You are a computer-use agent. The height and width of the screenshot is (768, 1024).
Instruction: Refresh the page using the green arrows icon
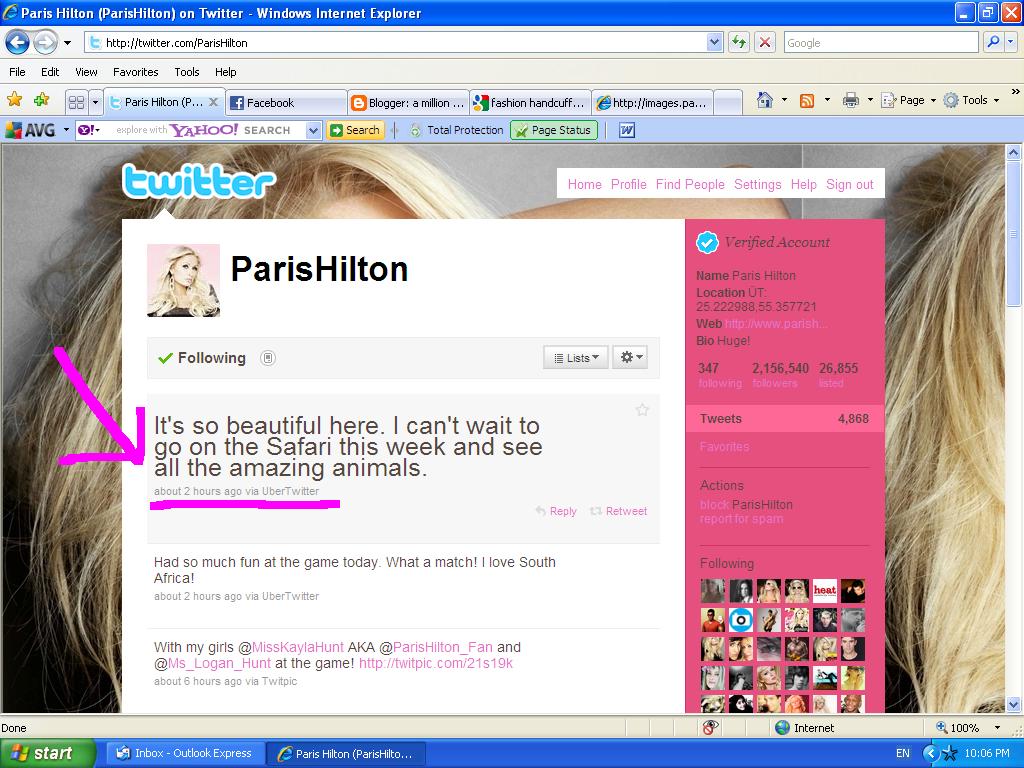(739, 42)
